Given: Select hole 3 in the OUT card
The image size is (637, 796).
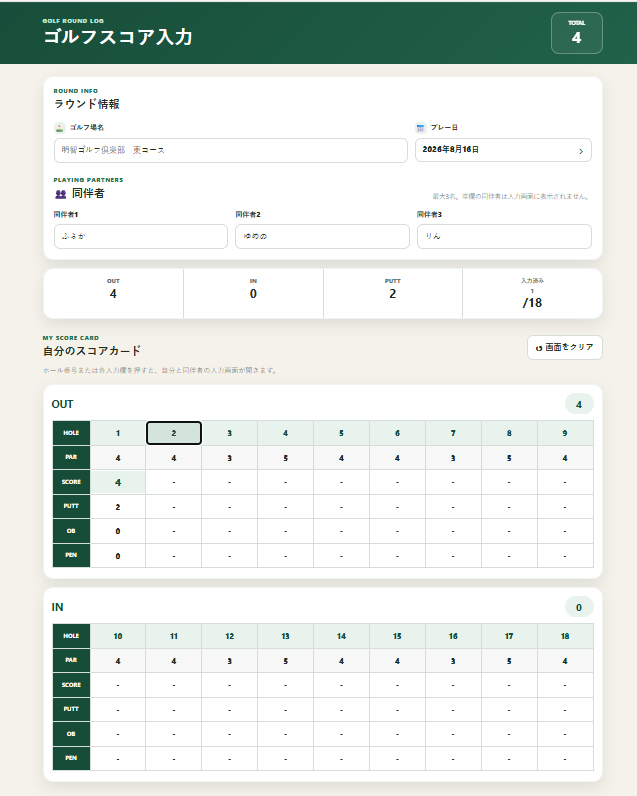Looking at the screenshot, I should [229, 433].
